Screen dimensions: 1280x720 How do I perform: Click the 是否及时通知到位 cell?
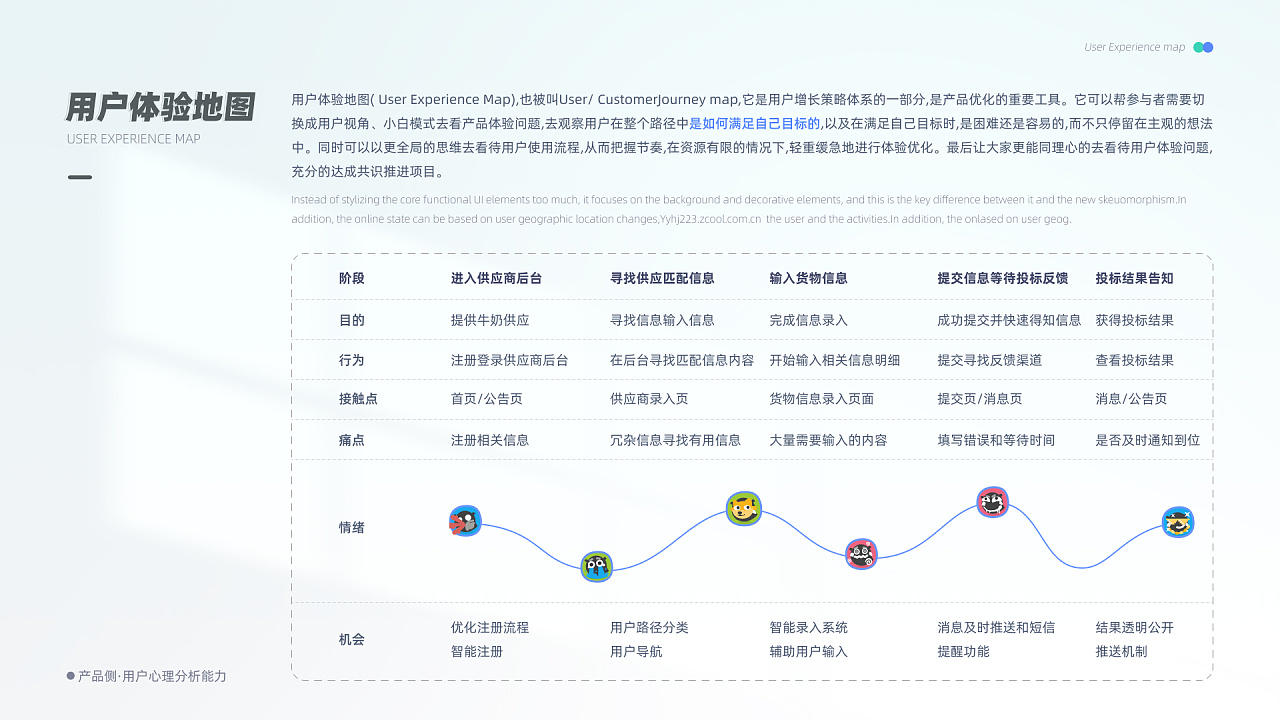tap(1148, 440)
